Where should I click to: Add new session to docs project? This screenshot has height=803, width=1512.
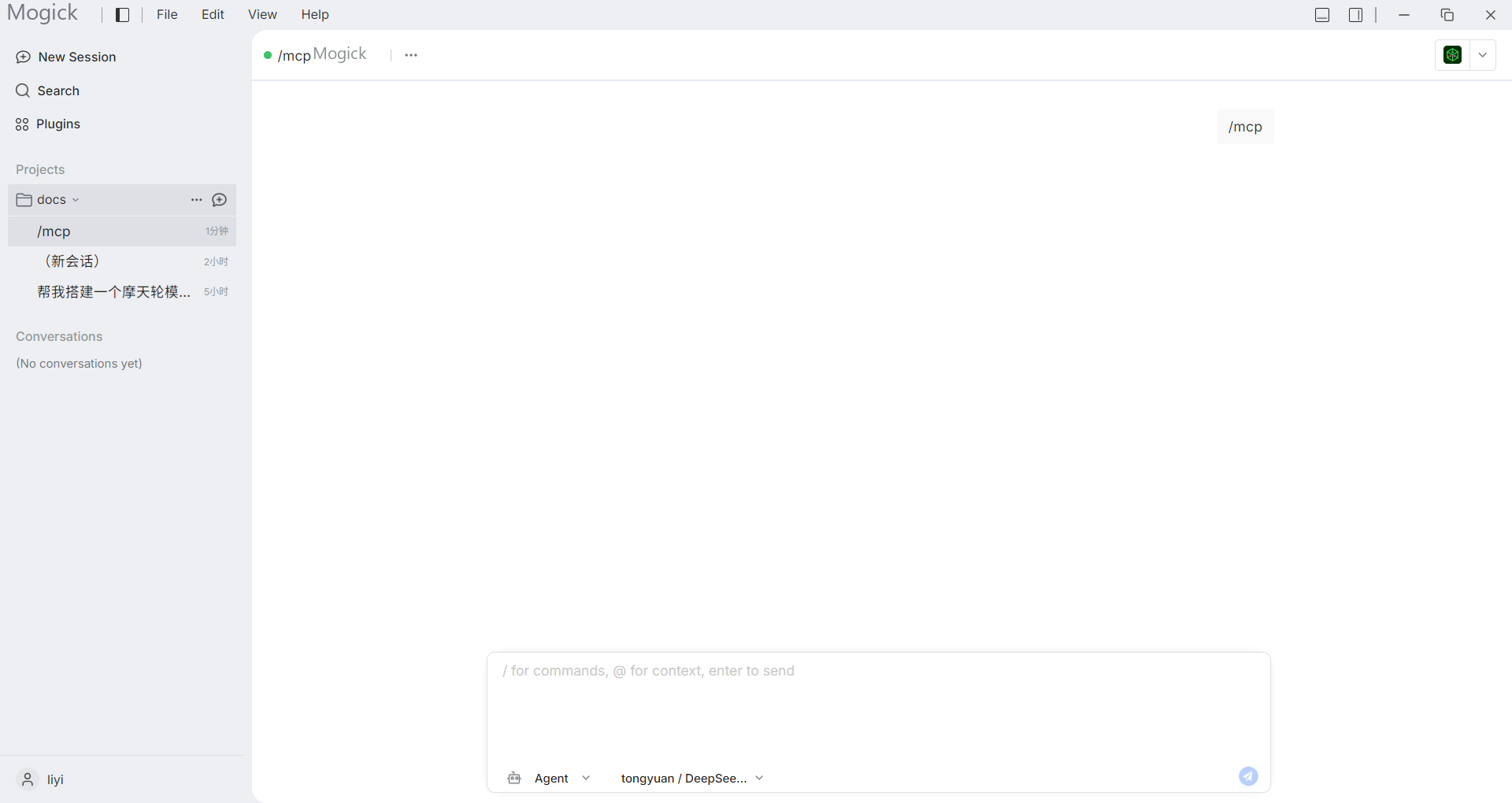coord(220,200)
